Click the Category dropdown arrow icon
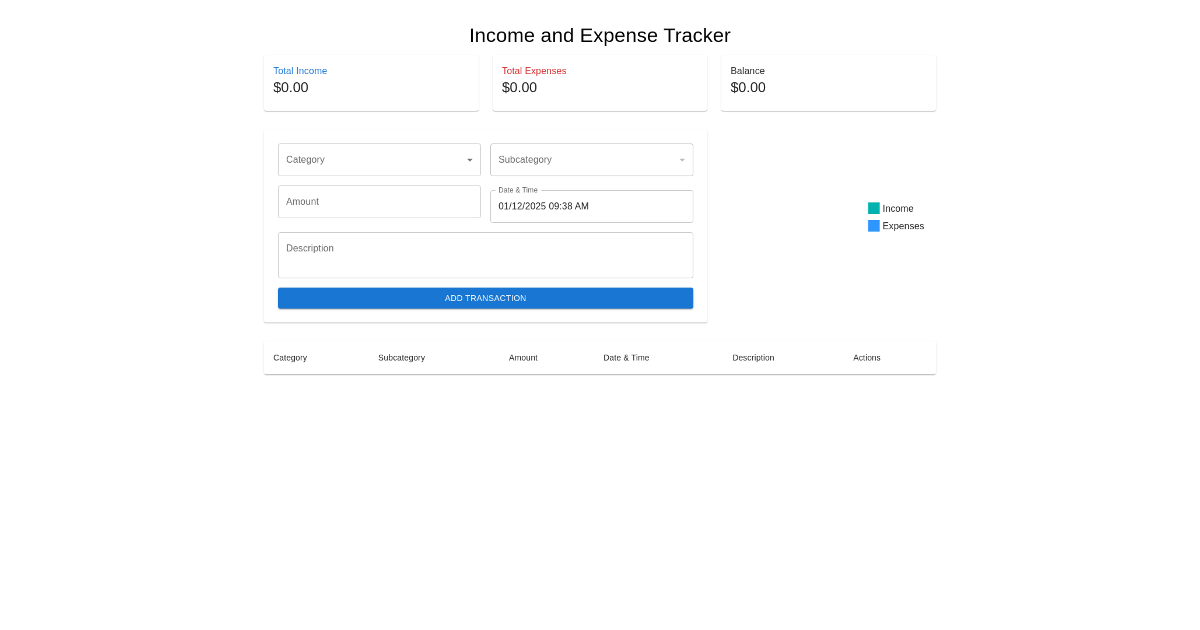This screenshot has height=630, width=1200. (x=470, y=160)
